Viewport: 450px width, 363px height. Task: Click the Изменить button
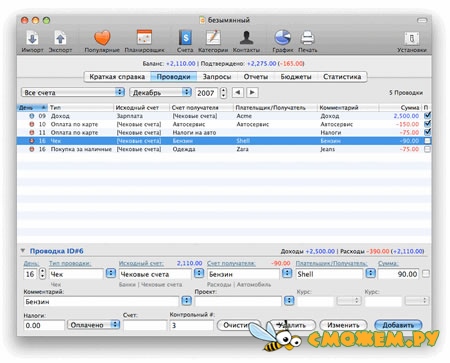[x=343, y=325]
